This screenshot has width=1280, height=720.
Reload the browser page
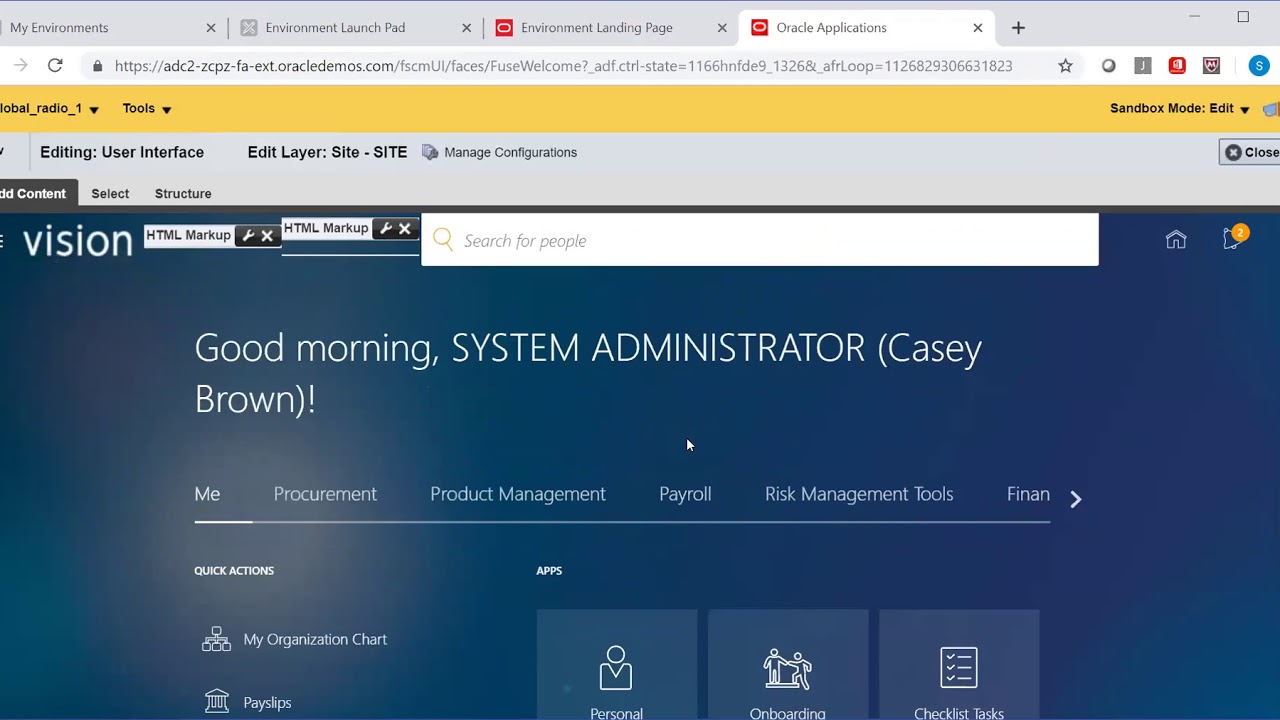coord(55,66)
